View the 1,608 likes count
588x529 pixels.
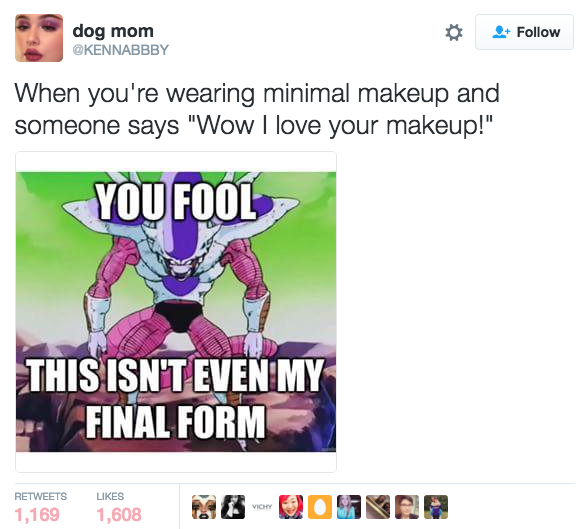tap(119, 514)
